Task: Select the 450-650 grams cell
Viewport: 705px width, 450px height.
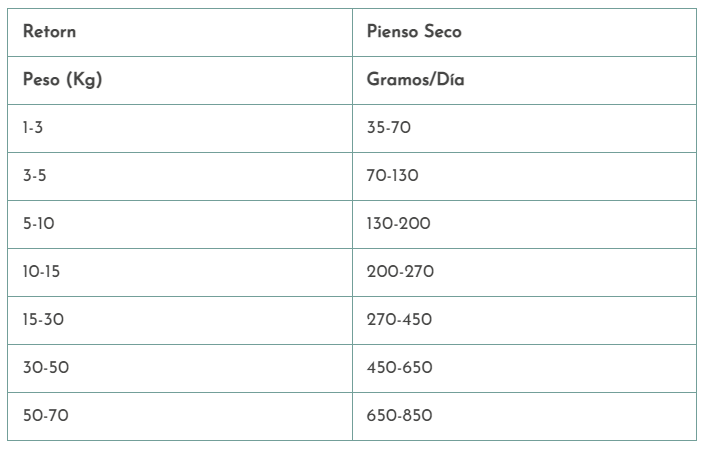Action: pyautogui.click(x=524, y=368)
